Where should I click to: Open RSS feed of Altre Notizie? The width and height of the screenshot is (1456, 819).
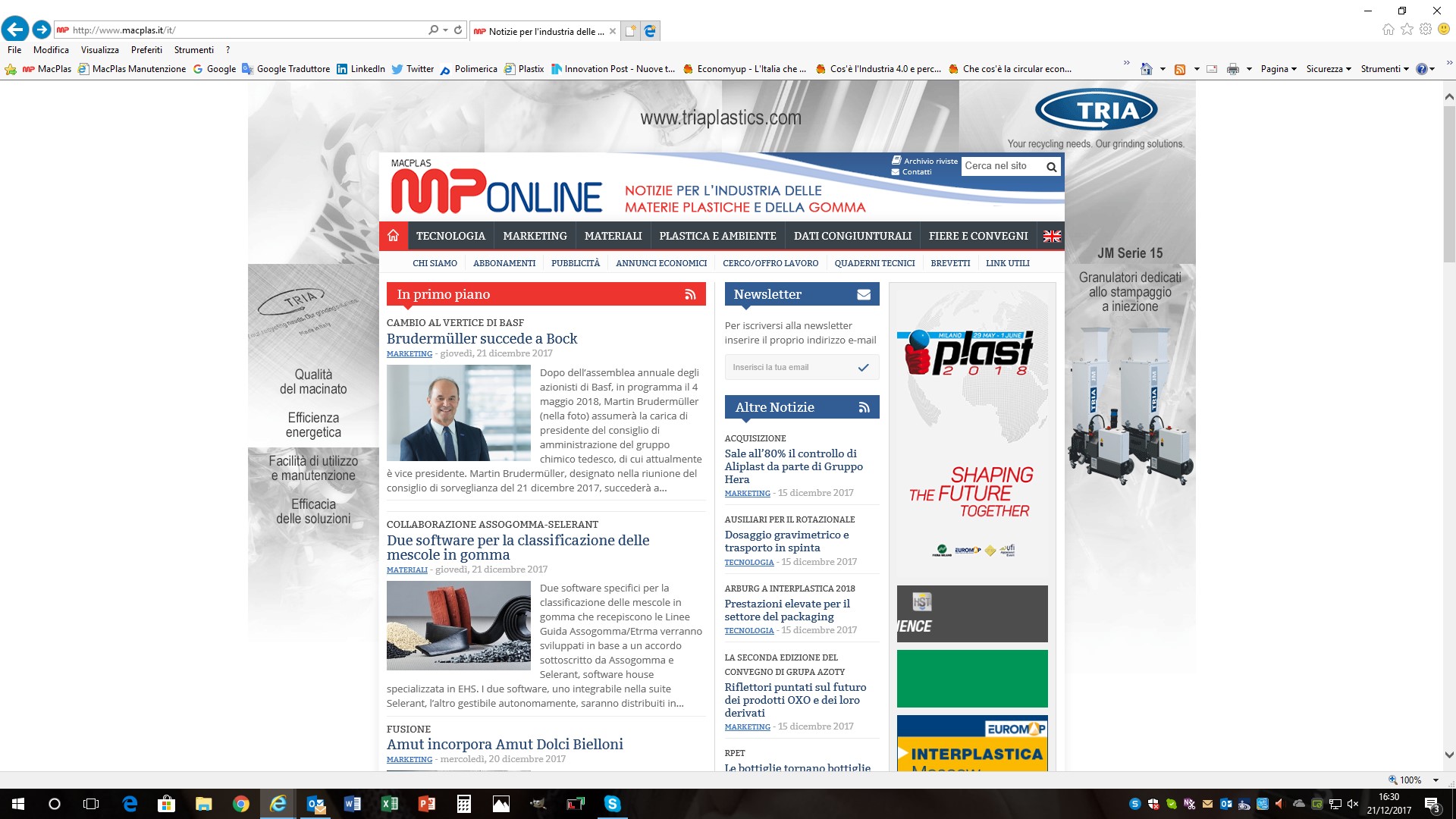864,407
